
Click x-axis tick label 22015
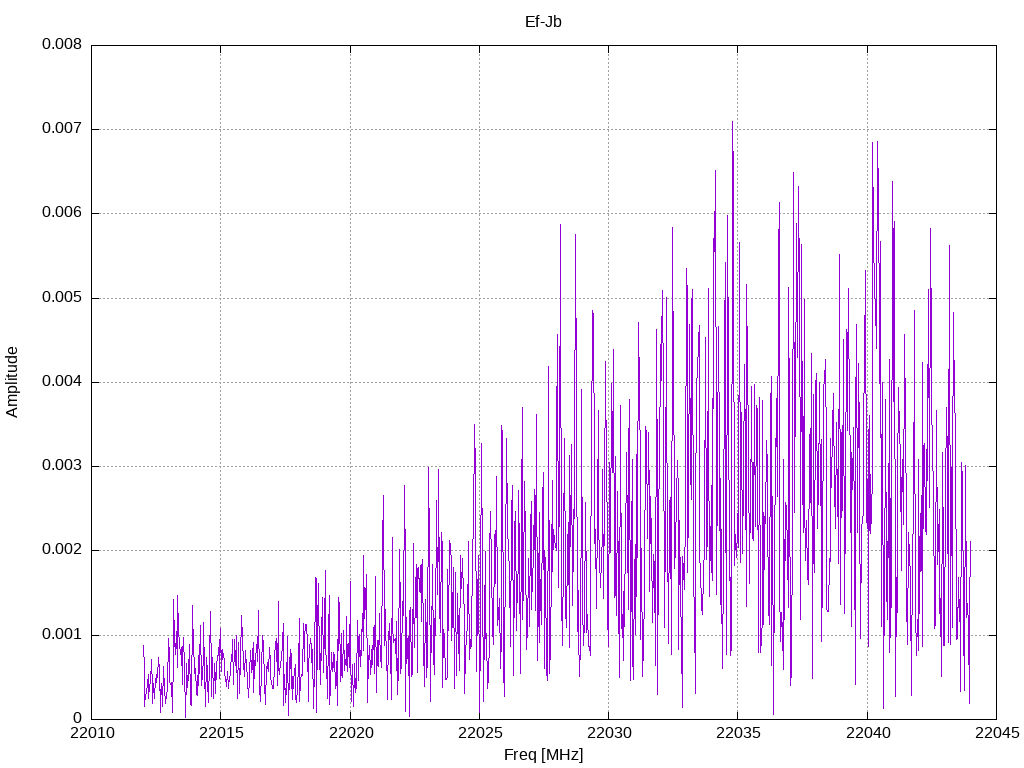[221, 733]
